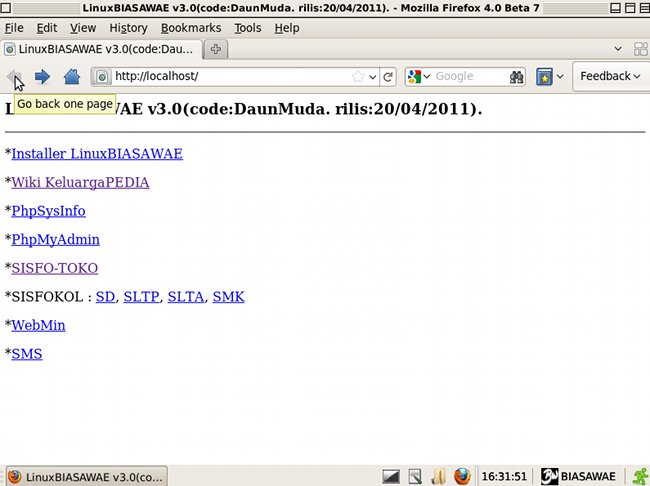Open the SISFOKOL SMK link
650x486 pixels.
point(228,297)
